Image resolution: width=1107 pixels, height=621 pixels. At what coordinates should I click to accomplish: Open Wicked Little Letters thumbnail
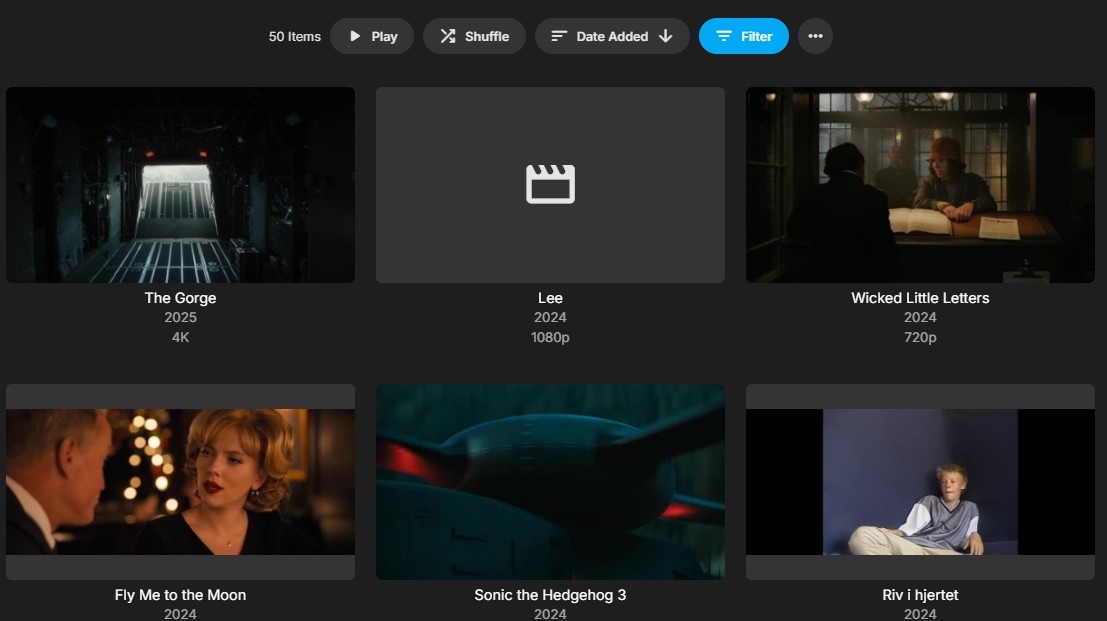click(921, 185)
